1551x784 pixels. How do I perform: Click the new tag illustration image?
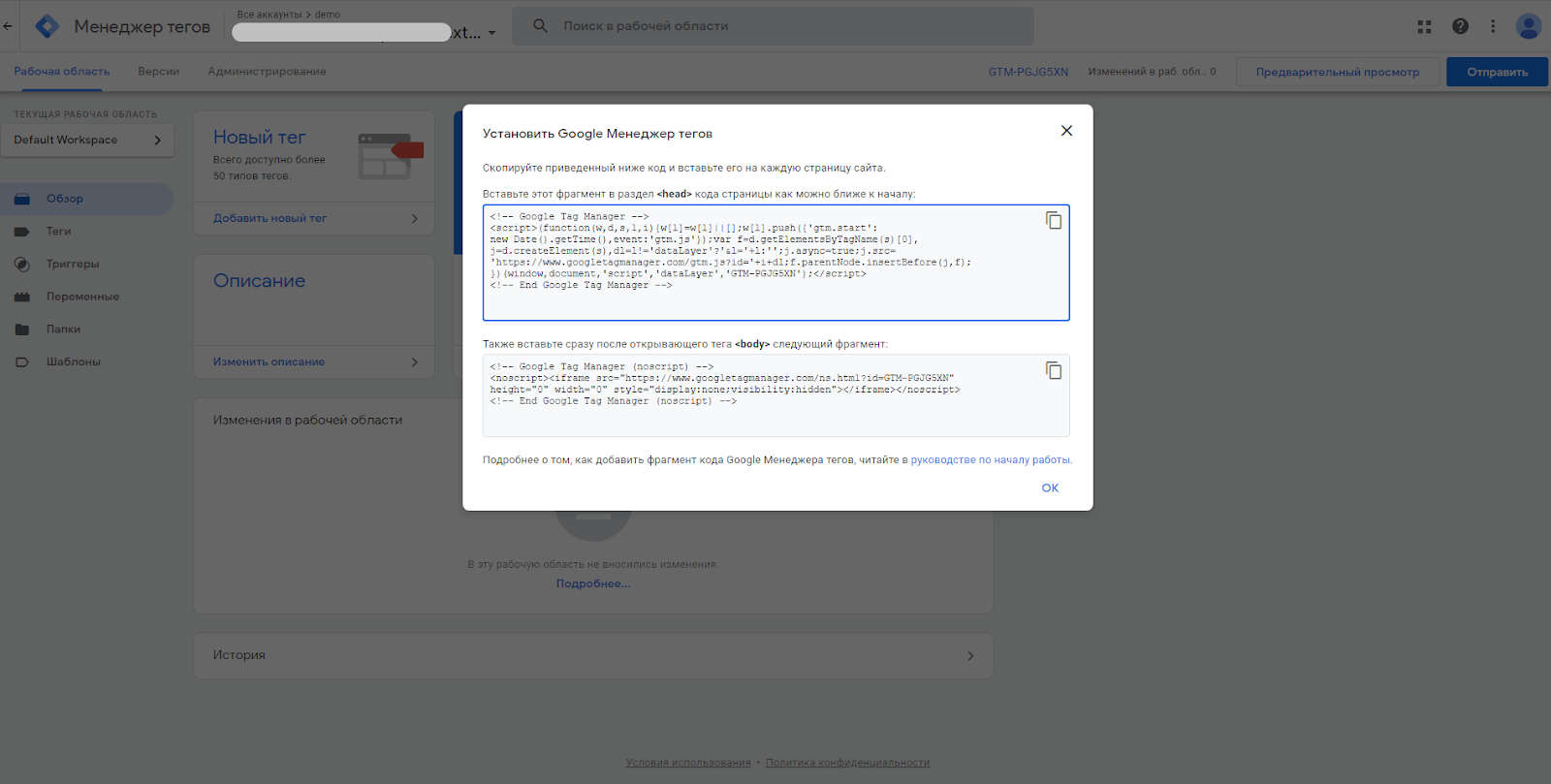tap(391, 156)
